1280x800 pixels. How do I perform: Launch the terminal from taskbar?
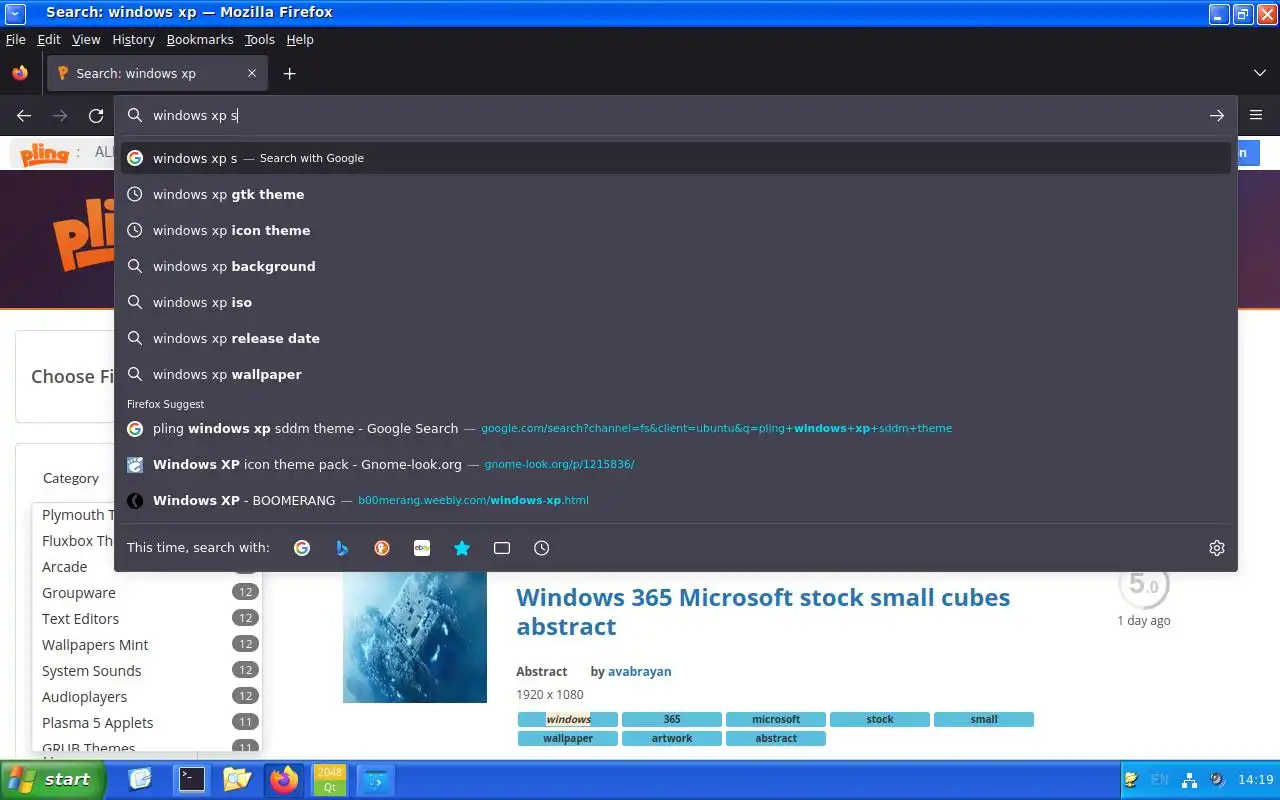191,779
